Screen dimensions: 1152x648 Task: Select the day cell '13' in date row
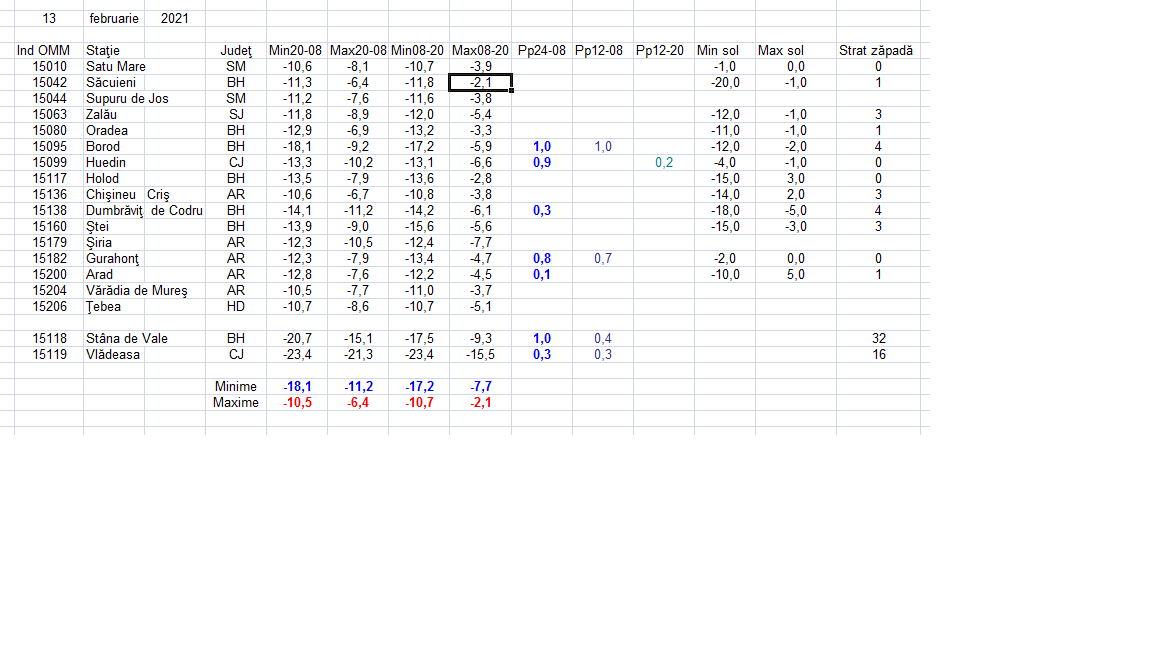[49, 18]
